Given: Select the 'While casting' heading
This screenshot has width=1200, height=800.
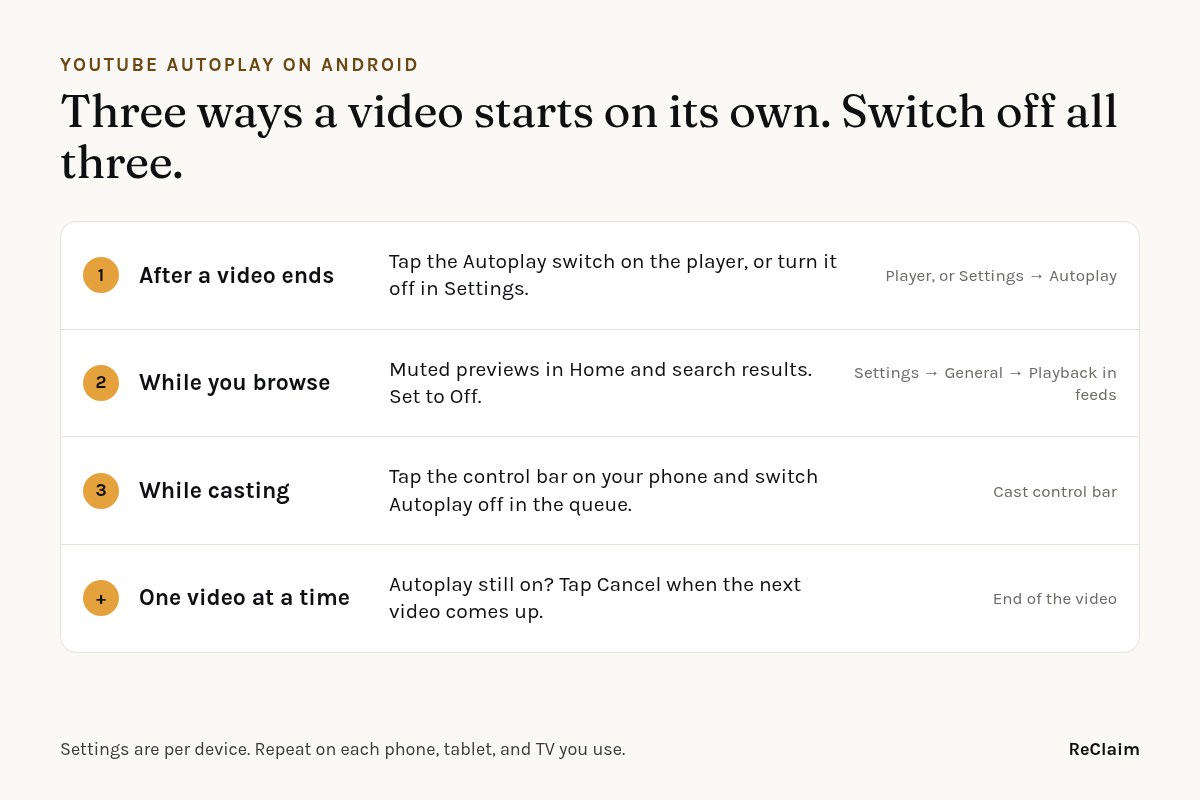Looking at the screenshot, I should [214, 491].
